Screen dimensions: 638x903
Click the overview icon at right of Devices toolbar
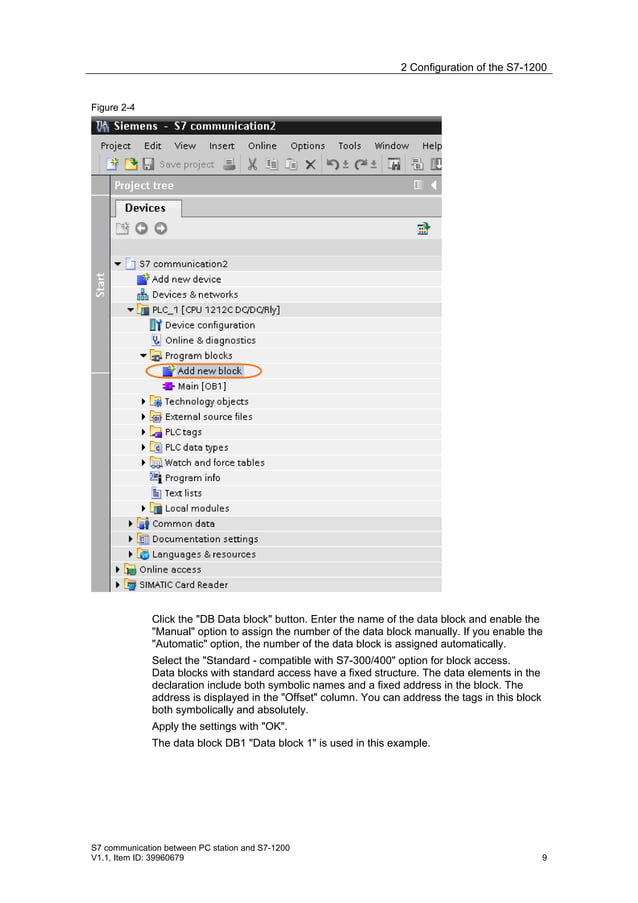pyautogui.click(x=423, y=229)
